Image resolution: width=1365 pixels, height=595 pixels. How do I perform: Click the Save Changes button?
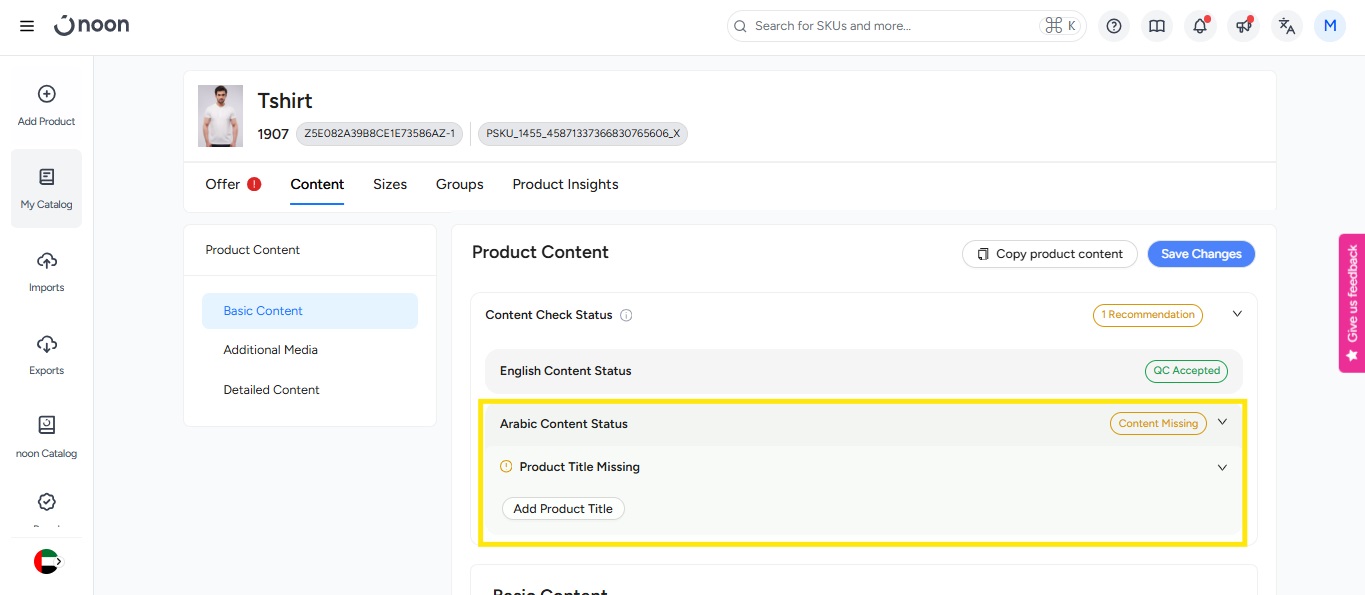point(1200,254)
